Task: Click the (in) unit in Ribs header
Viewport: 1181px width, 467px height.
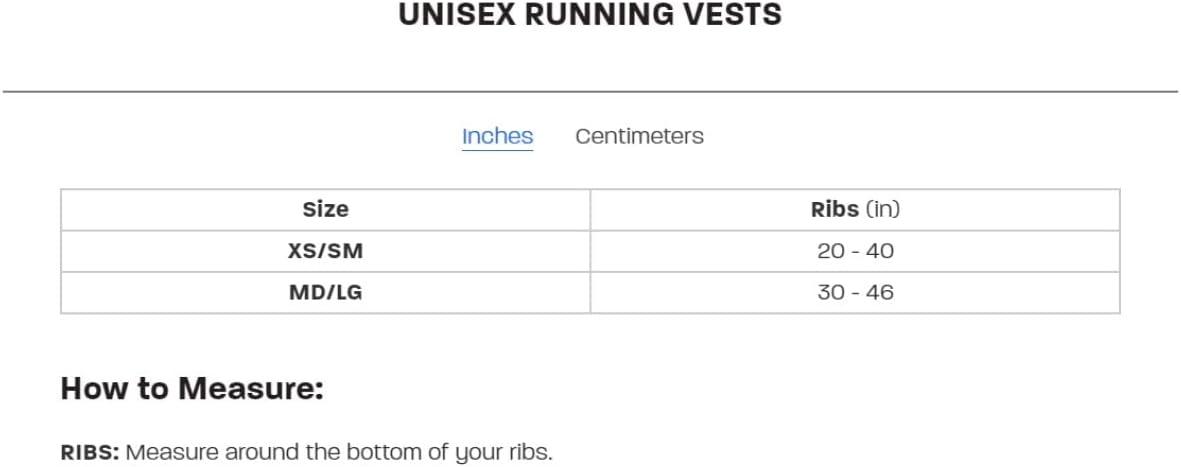Action: click(x=883, y=210)
